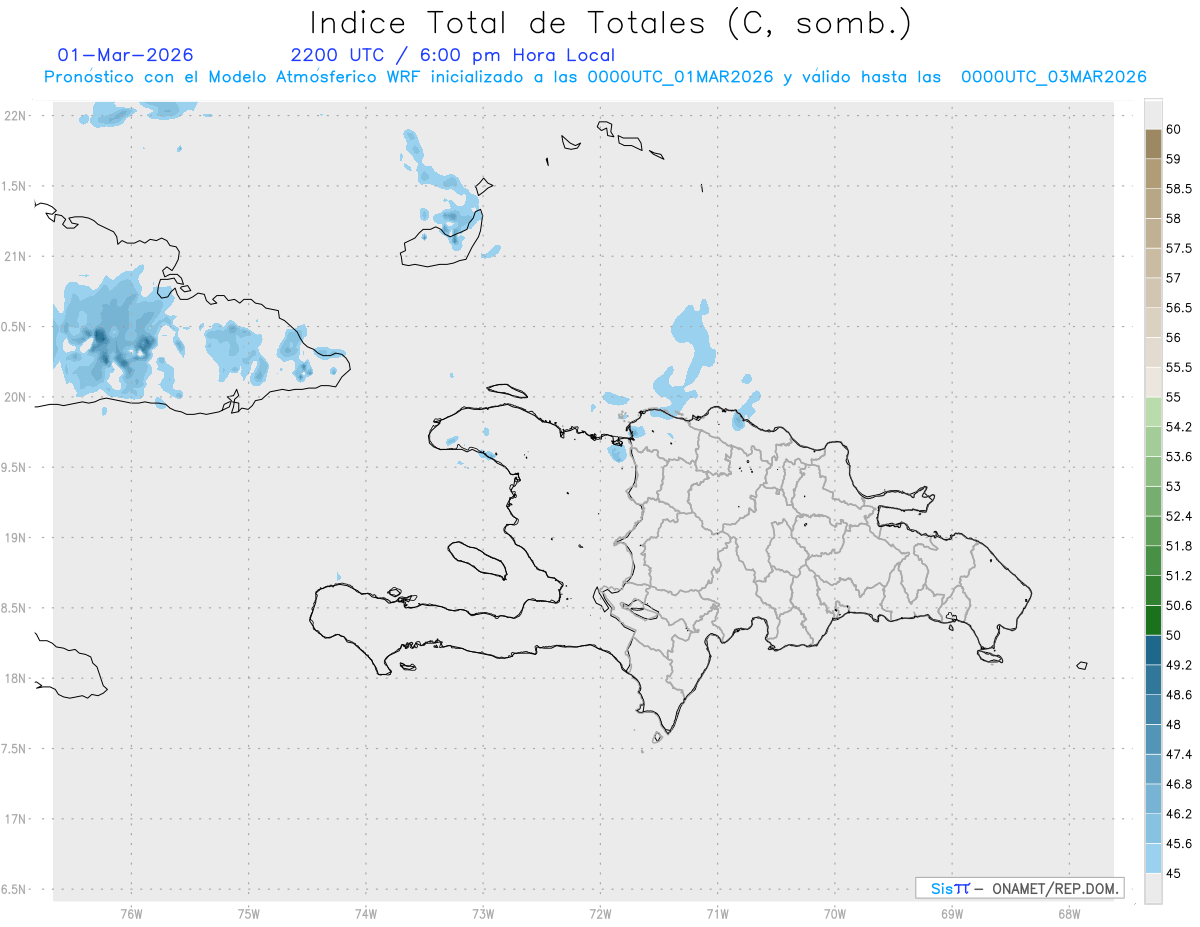Click the valid-until text "0000UTC_03MAR2026"
Image resolution: width=1200 pixels, height=927 pixels.
coord(1054,77)
